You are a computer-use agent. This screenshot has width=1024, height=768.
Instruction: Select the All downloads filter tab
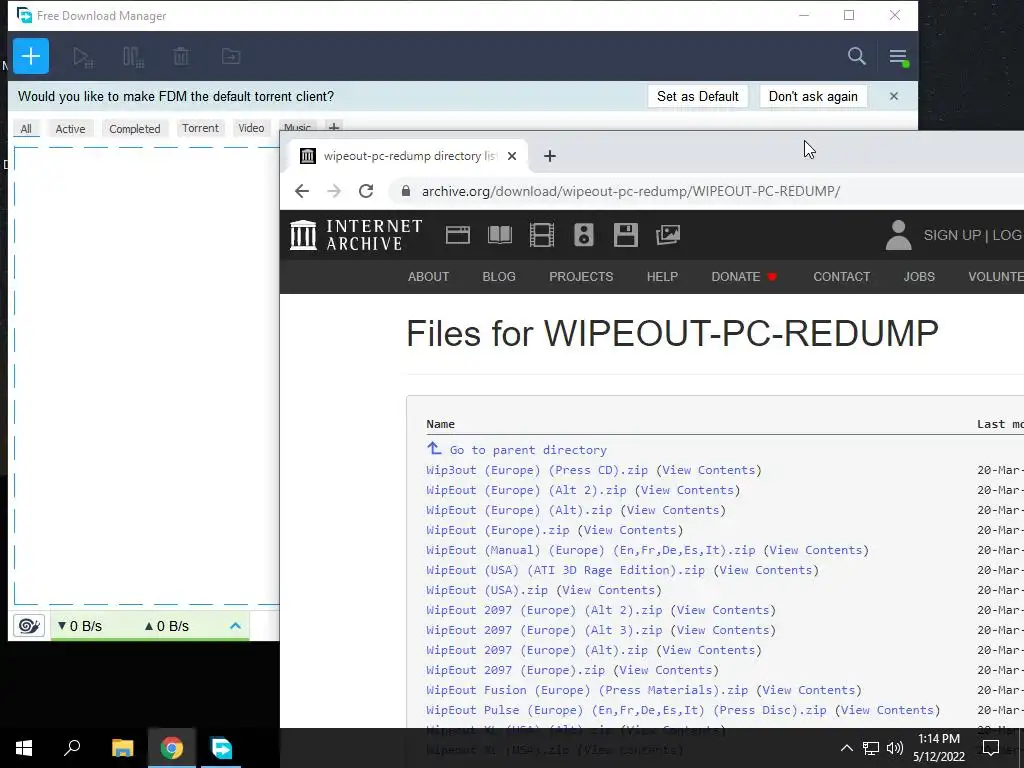(26, 129)
